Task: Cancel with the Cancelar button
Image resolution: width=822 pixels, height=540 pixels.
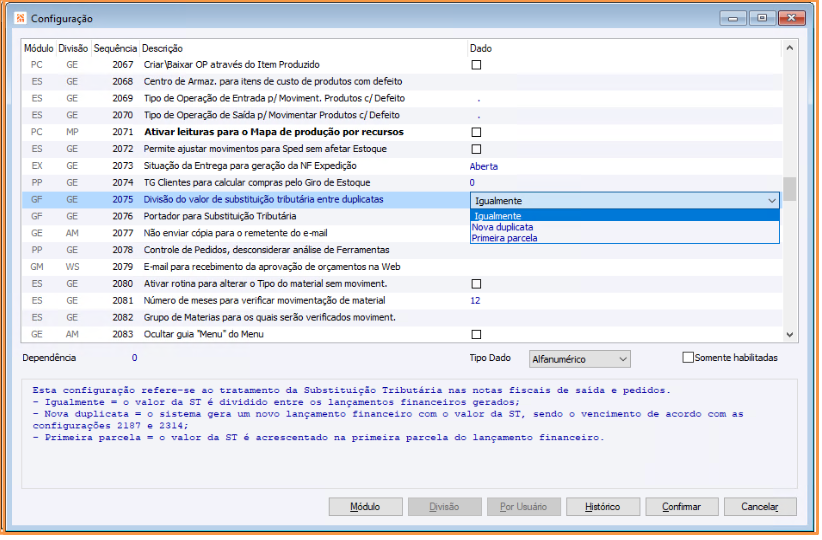Action: pos(762,508)
